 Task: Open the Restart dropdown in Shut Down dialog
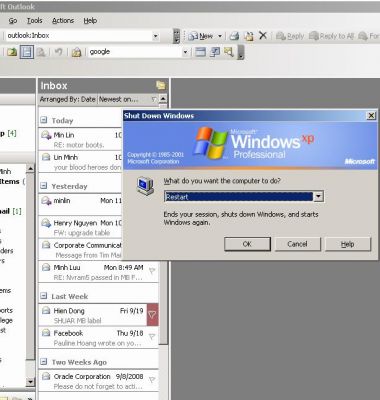pyautogui.click(x=318, y=197)
